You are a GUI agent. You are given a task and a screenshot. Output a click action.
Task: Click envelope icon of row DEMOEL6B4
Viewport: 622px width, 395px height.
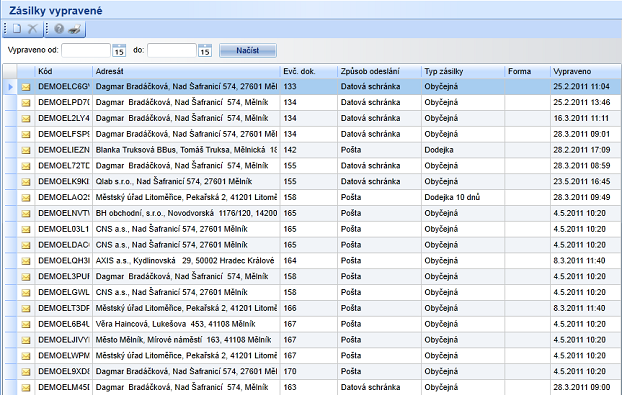(26, 324)
